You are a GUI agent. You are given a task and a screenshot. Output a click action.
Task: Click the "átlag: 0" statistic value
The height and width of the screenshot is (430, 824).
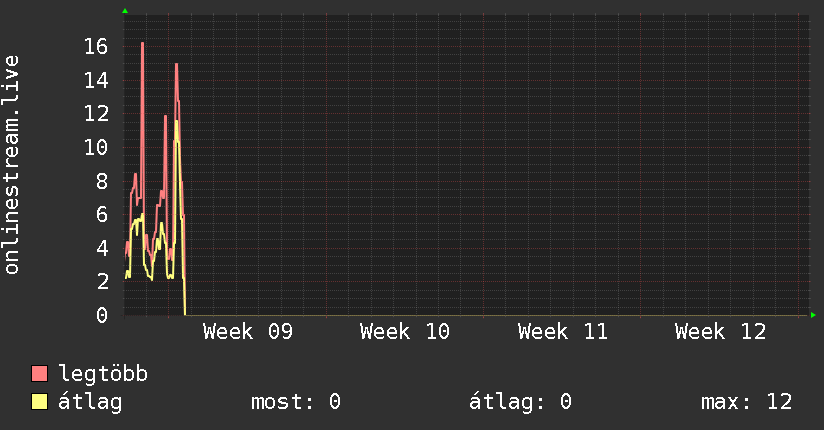pos(520,402)
